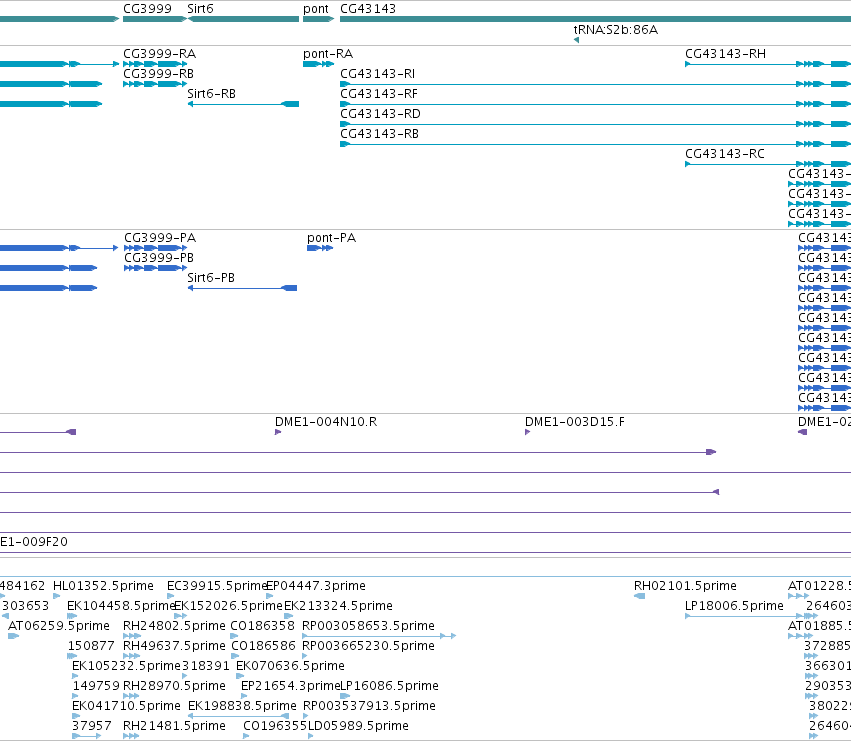Open the LD05989.5prime EST label
The height and width of the screenshot is (741, 851).
point(358,726)
